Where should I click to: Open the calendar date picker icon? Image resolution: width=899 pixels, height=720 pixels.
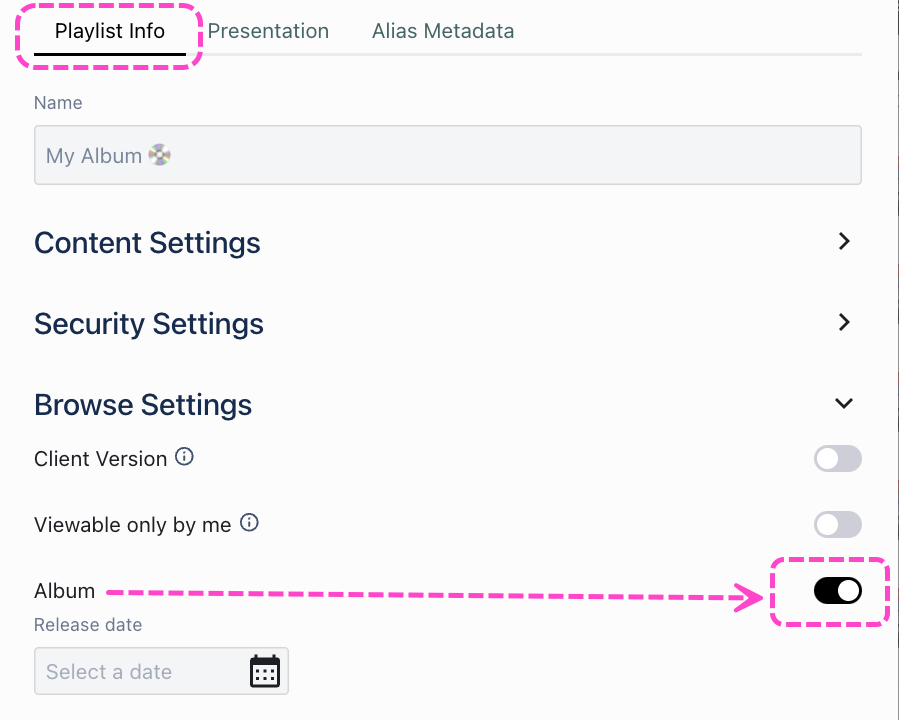[264, 671]
